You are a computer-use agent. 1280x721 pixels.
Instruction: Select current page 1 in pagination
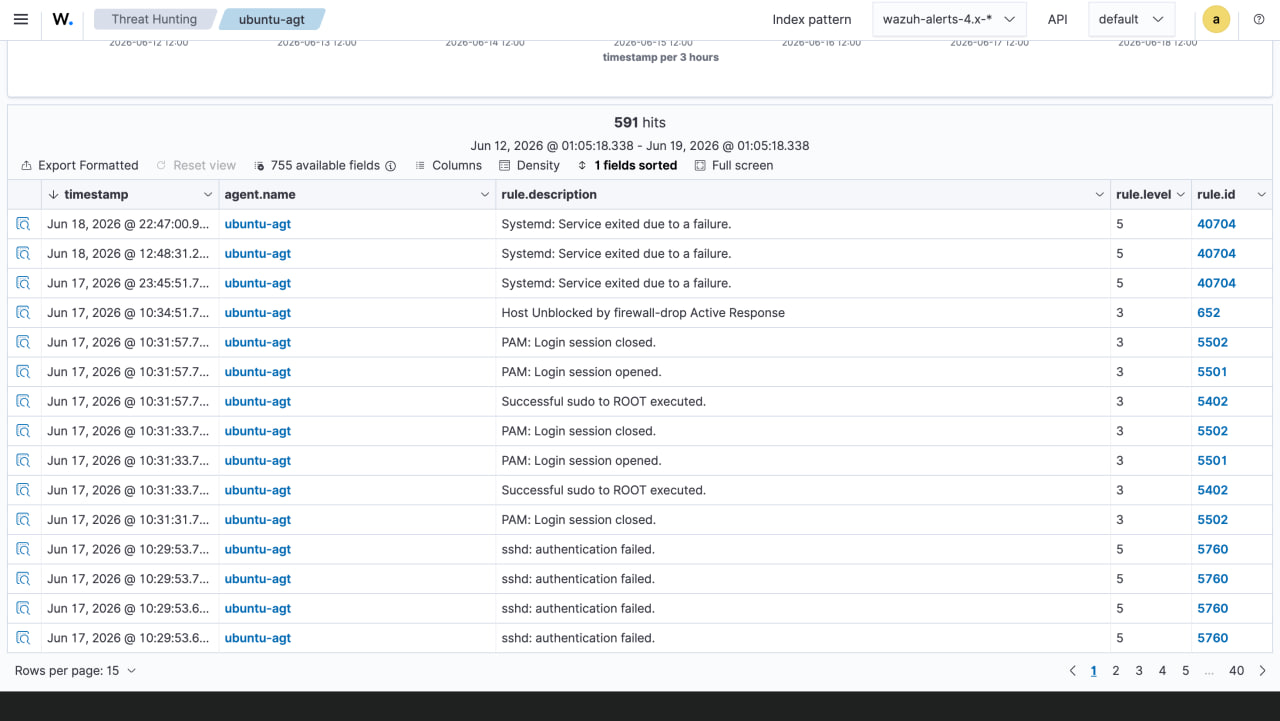pyautogui.click(x=1093, y=671)
